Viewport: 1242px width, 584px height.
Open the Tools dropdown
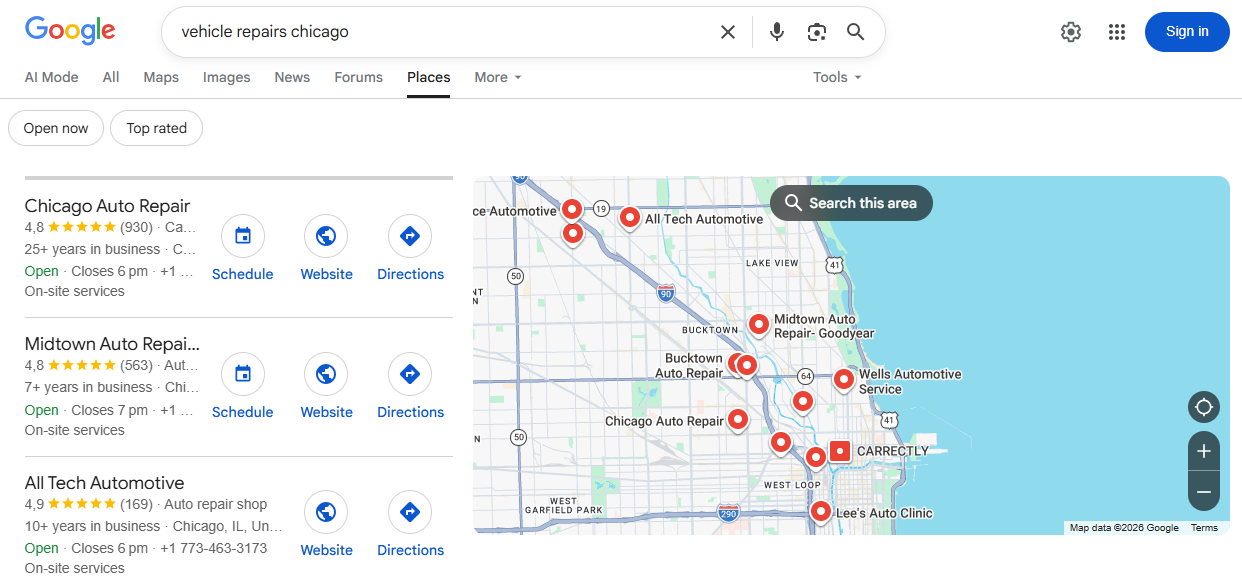[x=836, y=77]
